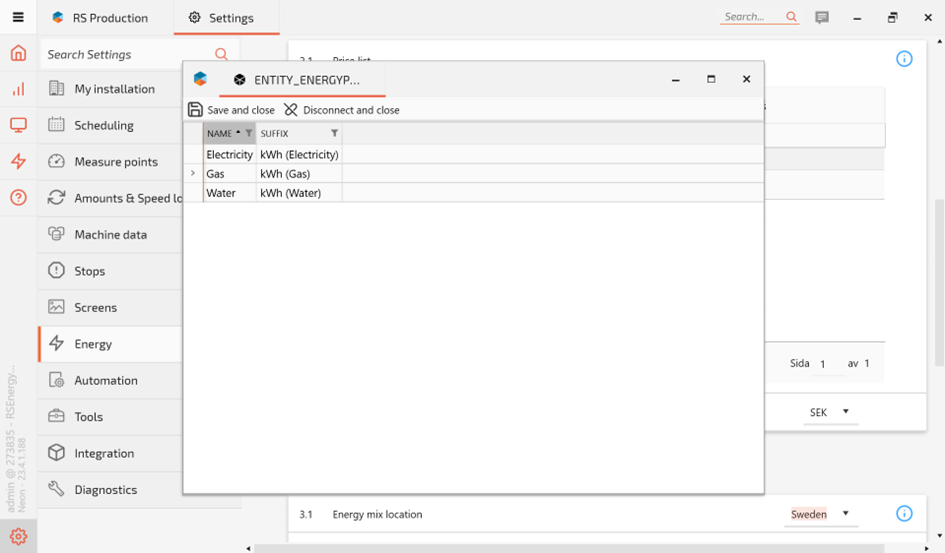Click the monitor screen icon in sidebar
Viewport: 945px width, 553px height.
point(18,125)
